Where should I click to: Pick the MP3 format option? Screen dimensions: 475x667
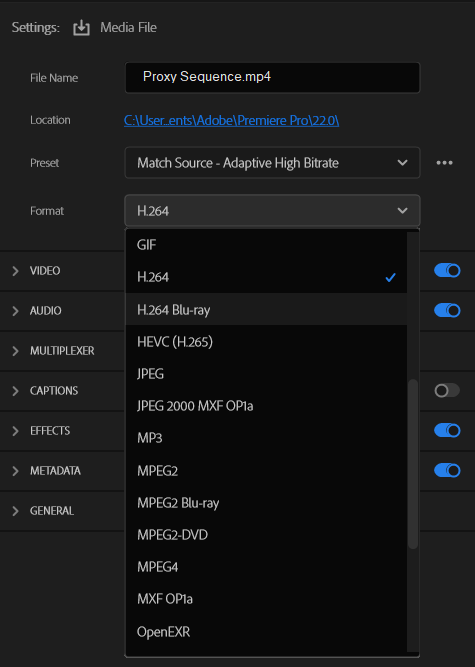point(266,438)
